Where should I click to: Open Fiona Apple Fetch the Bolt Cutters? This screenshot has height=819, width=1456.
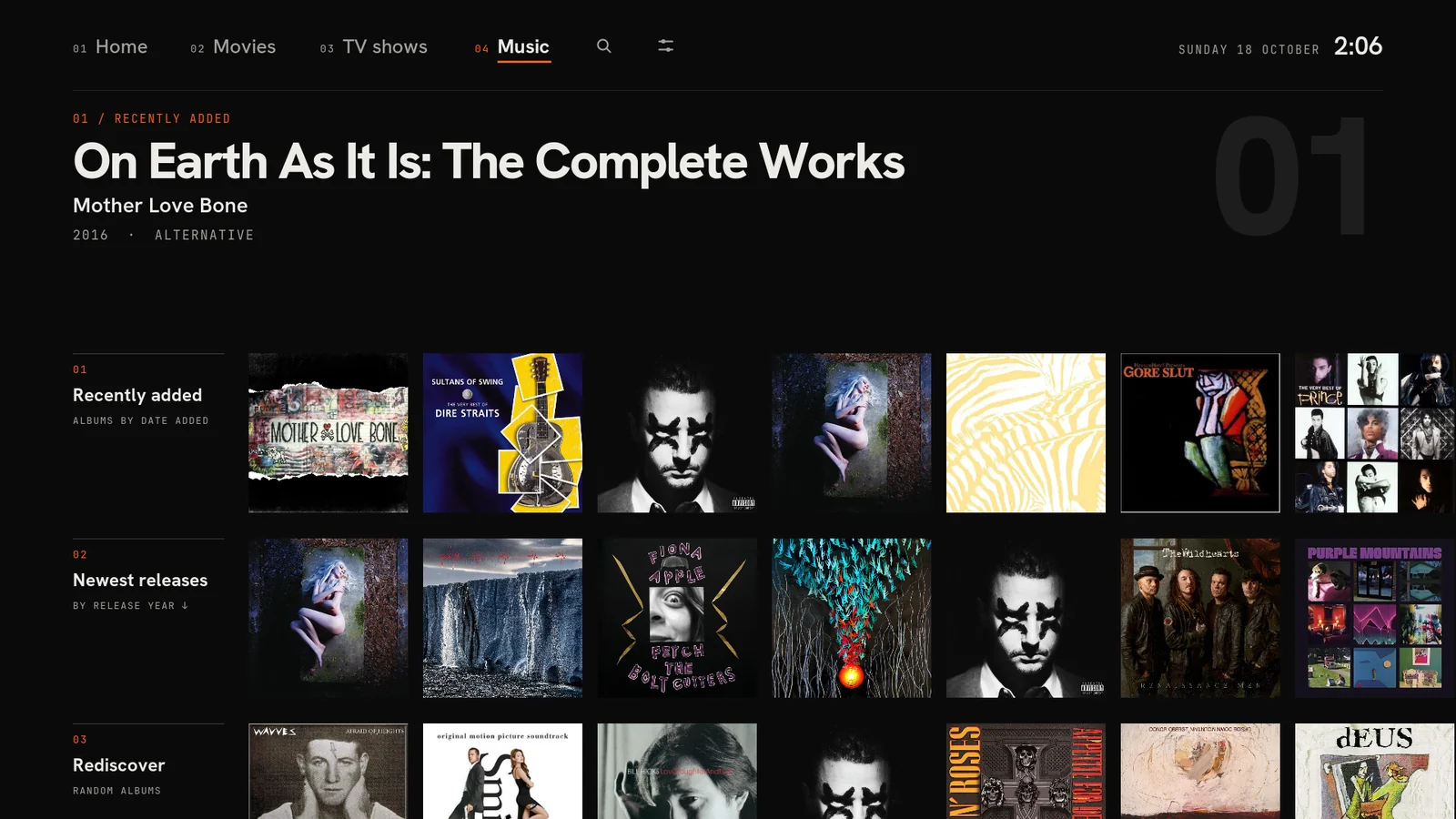point(677,618)
